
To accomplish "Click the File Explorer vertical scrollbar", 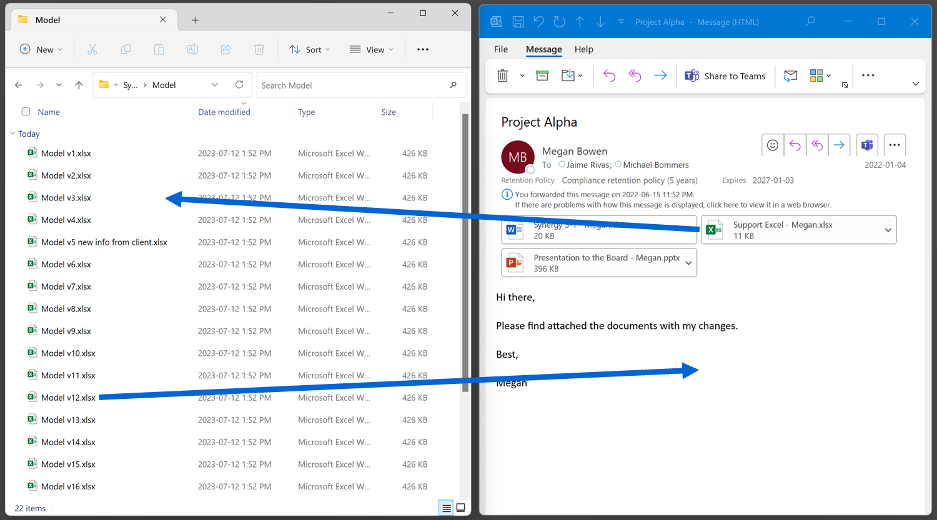I will click(x=465, y=251).
